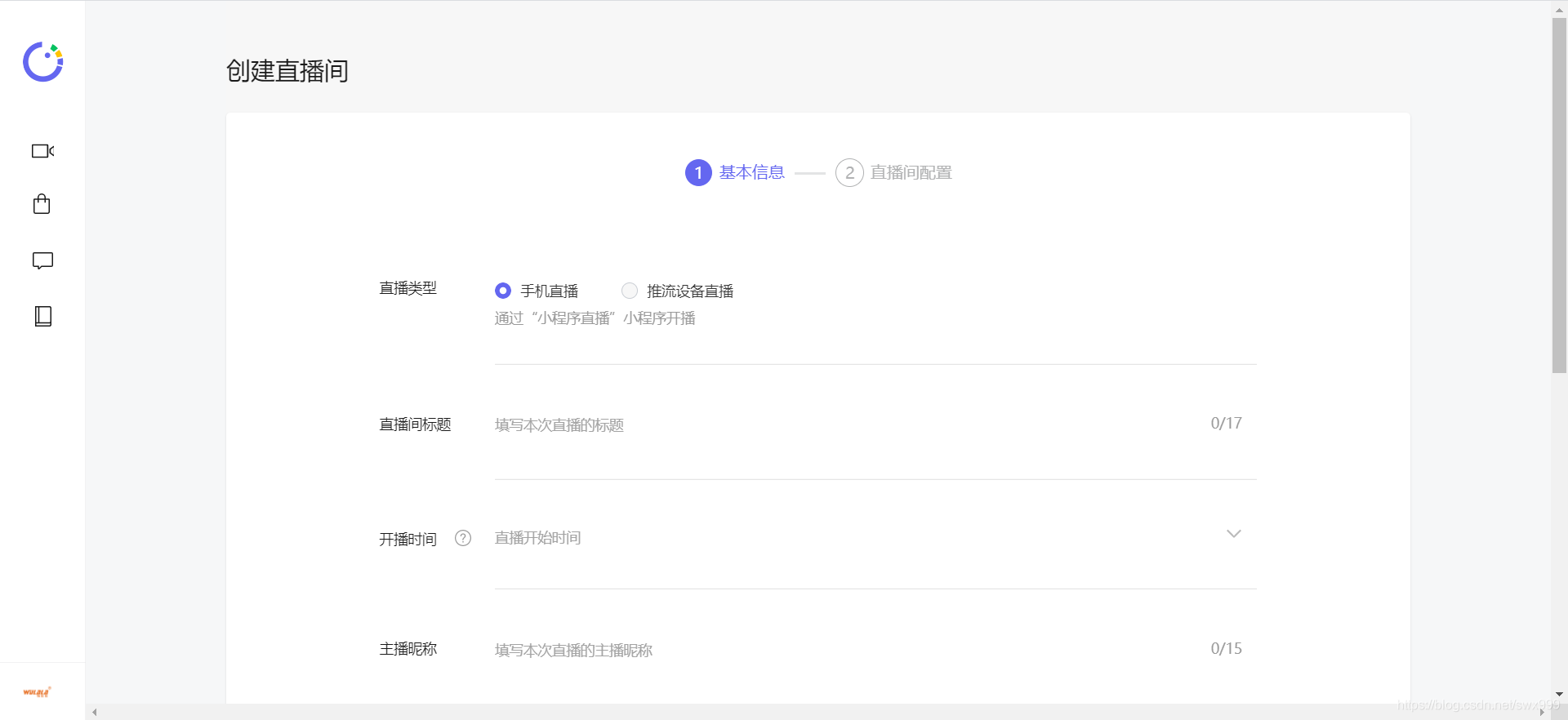Open the shopping bag products section

coord(42,204)
